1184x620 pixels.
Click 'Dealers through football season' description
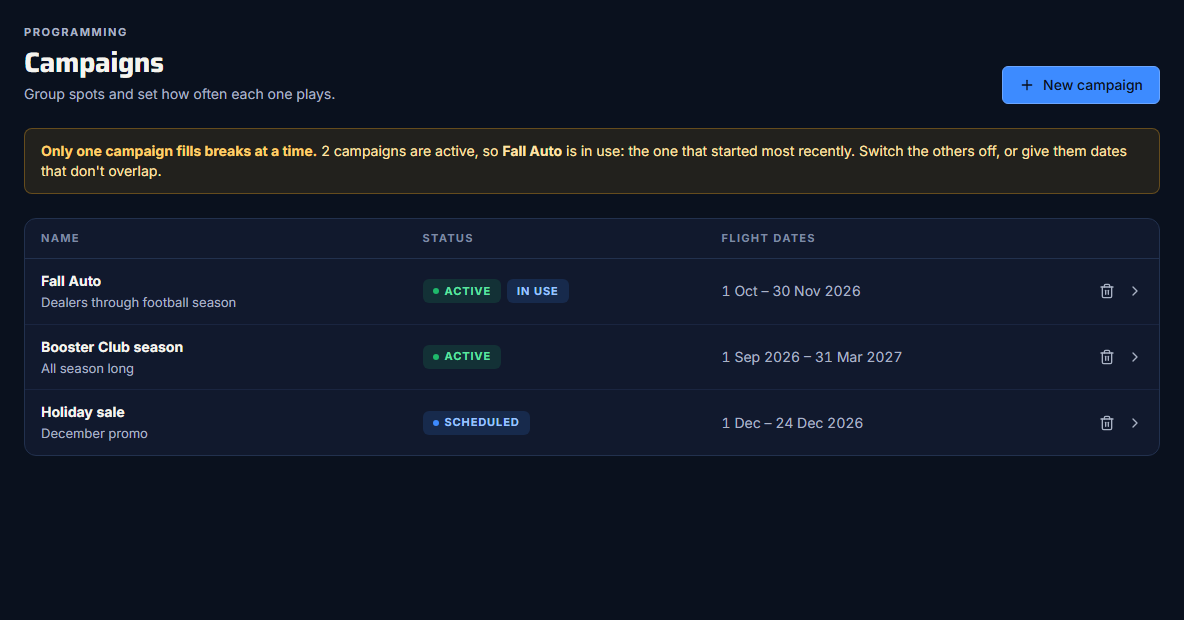click(138, 303)
